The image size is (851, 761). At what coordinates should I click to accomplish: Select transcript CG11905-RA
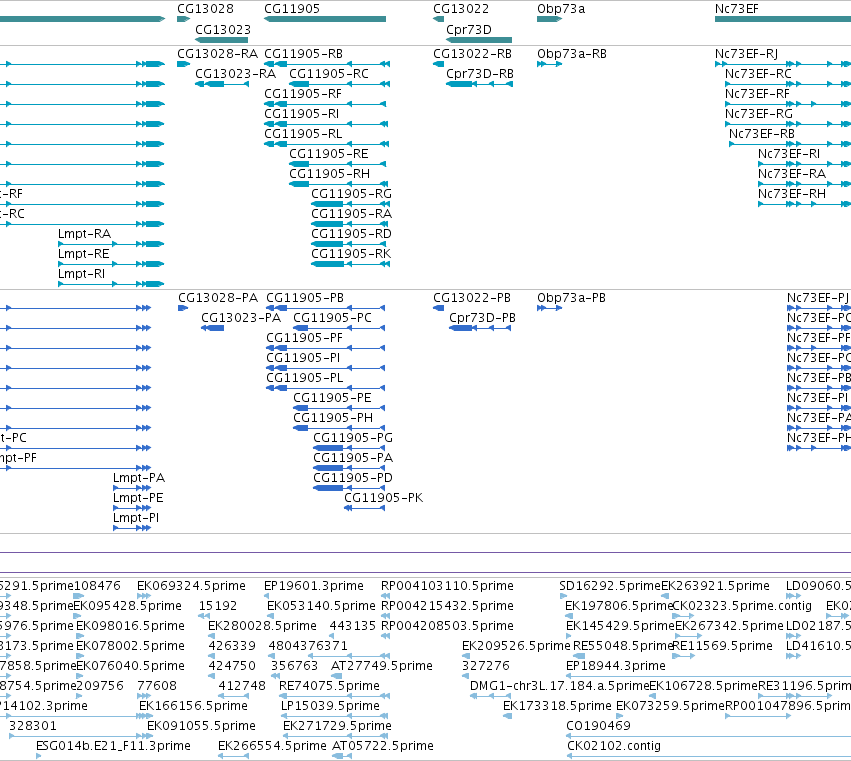click(351, 214)
